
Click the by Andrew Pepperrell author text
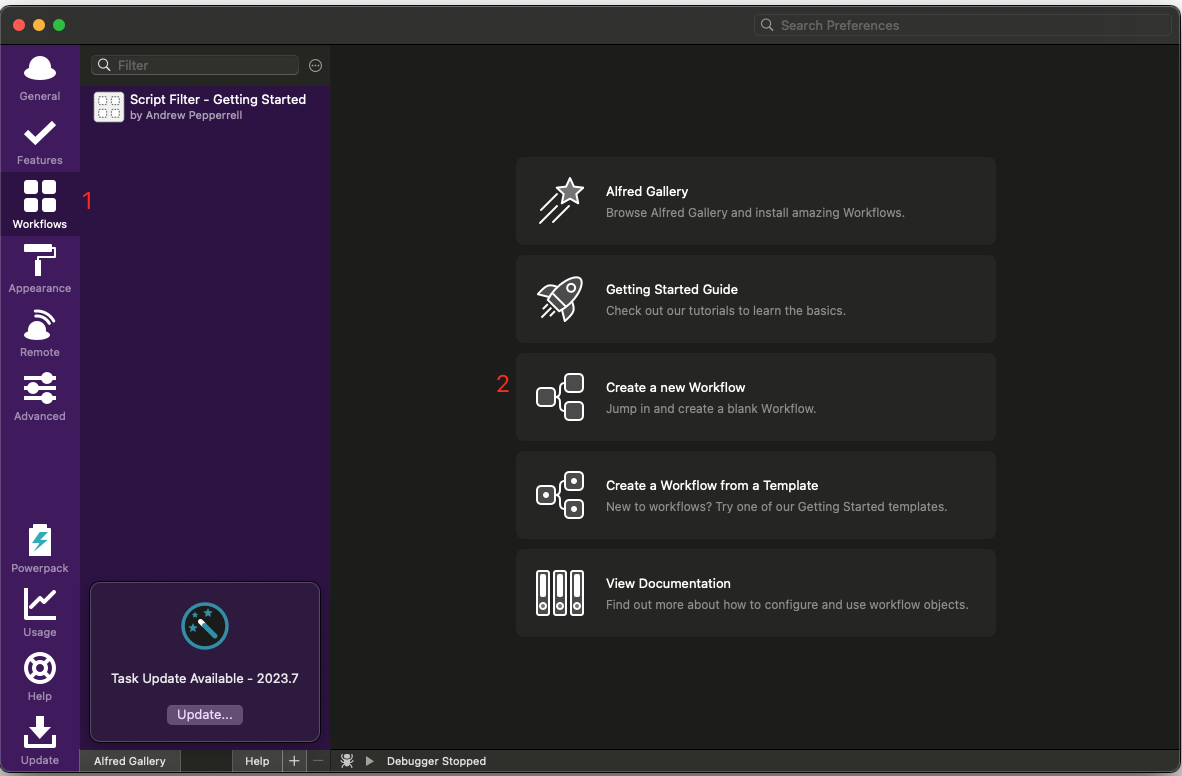[x=186, y=115]
